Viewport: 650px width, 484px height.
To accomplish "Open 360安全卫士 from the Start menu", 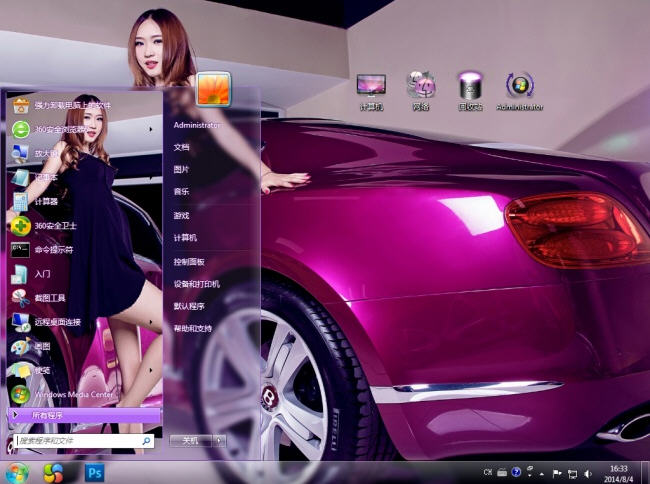I will 54,226.
